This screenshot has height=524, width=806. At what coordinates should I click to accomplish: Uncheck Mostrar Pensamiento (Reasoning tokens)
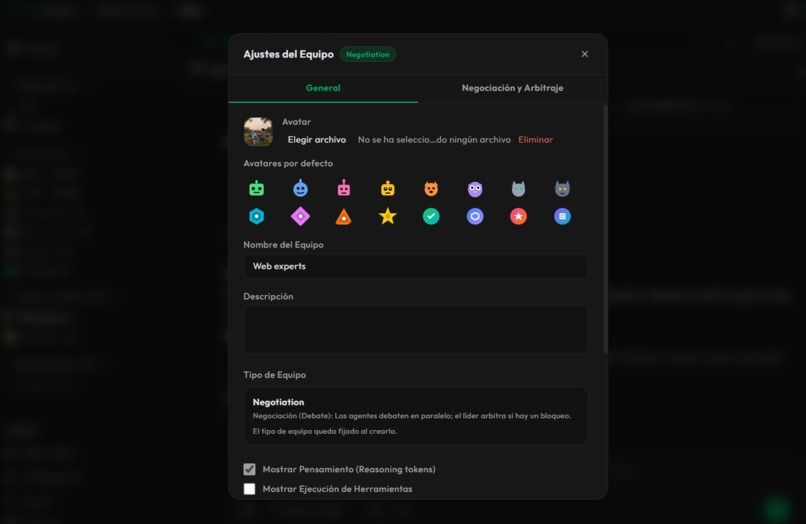(x=249, y=469)
